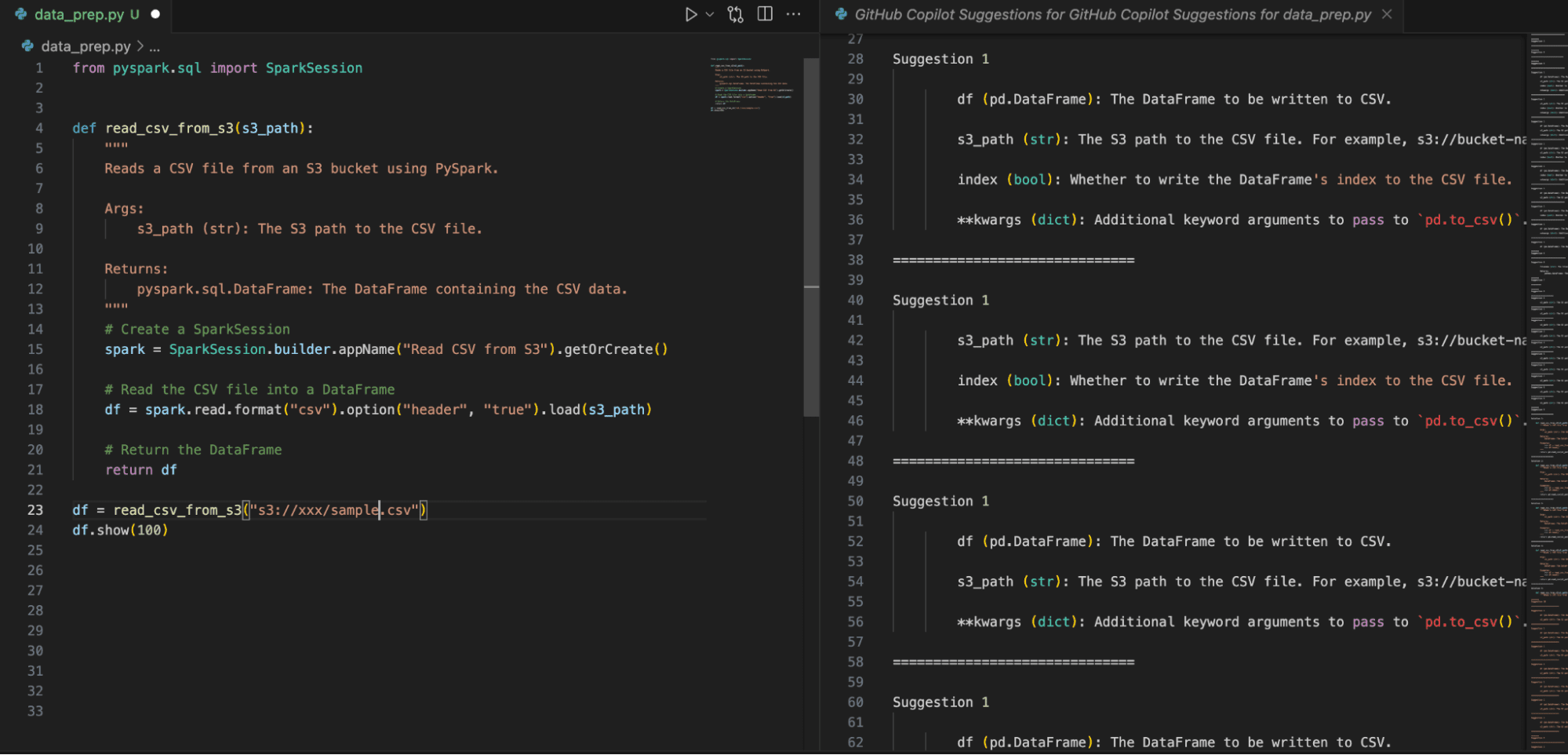1568x755 pixels.
Task: Open the more actions ellipsis menu
Action: pyautogui.click(x=794, y=14)
